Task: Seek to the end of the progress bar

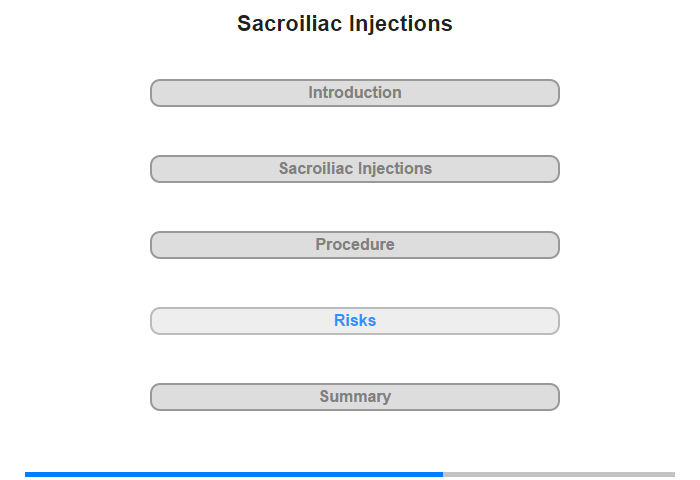Action: (x=673, y=474)
